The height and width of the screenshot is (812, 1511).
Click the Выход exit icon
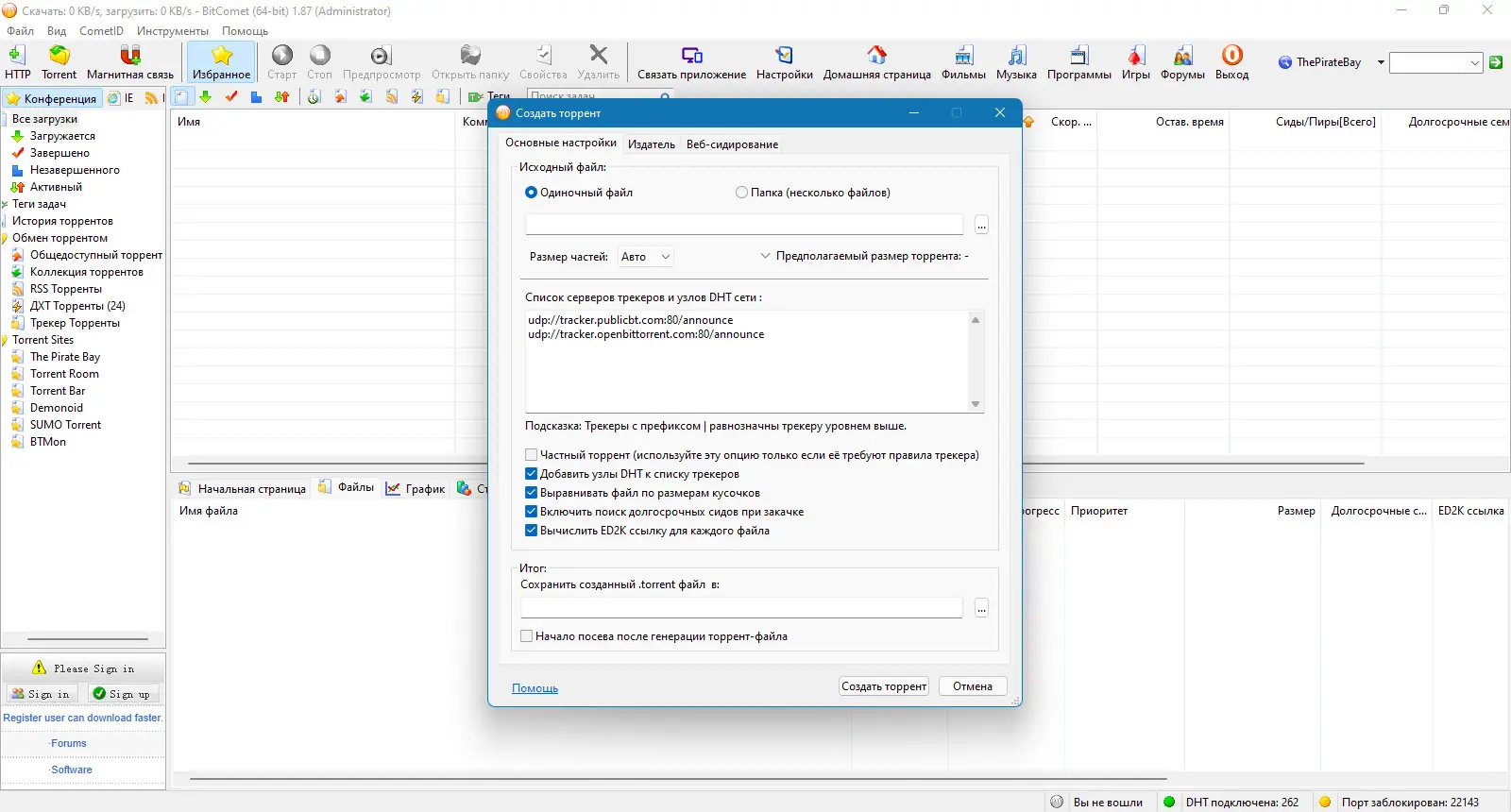tap(1231, 62)
